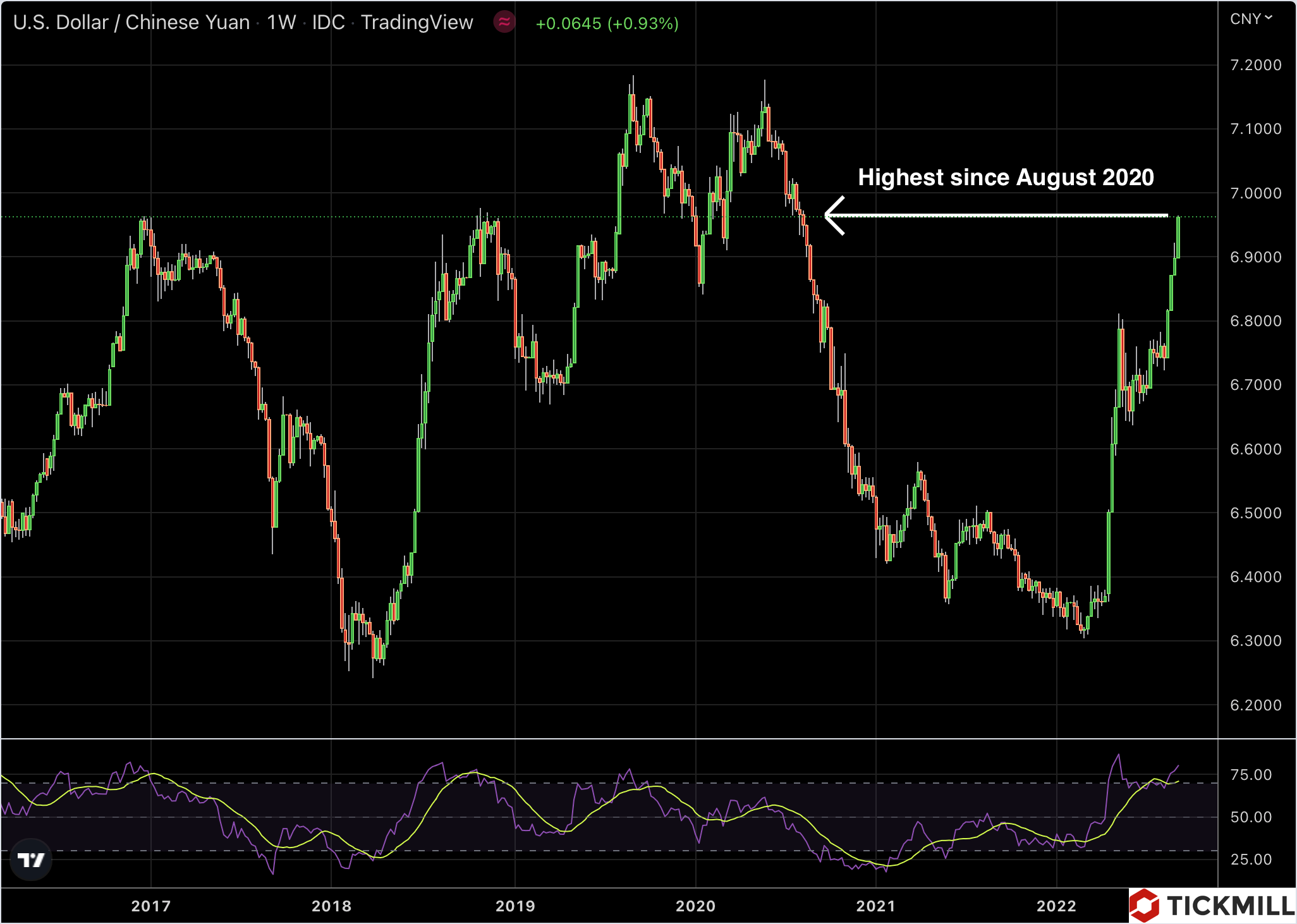Click the 7.0000 price axis label
This screenshot has width=1297, height=924.
pos(1255,193)
